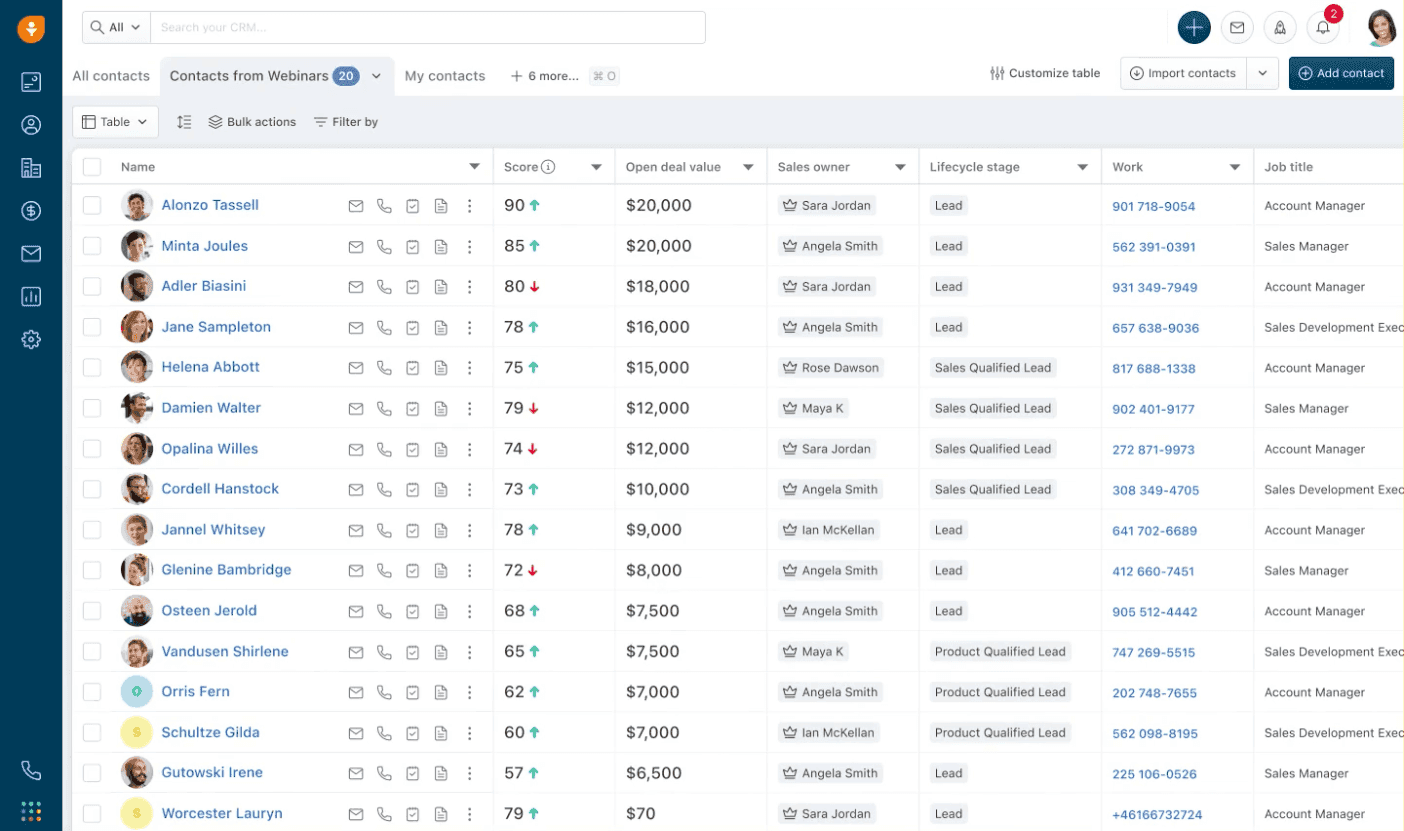
Task: Open the Deals dollar icon in sidebar
Action: point(31,211)
